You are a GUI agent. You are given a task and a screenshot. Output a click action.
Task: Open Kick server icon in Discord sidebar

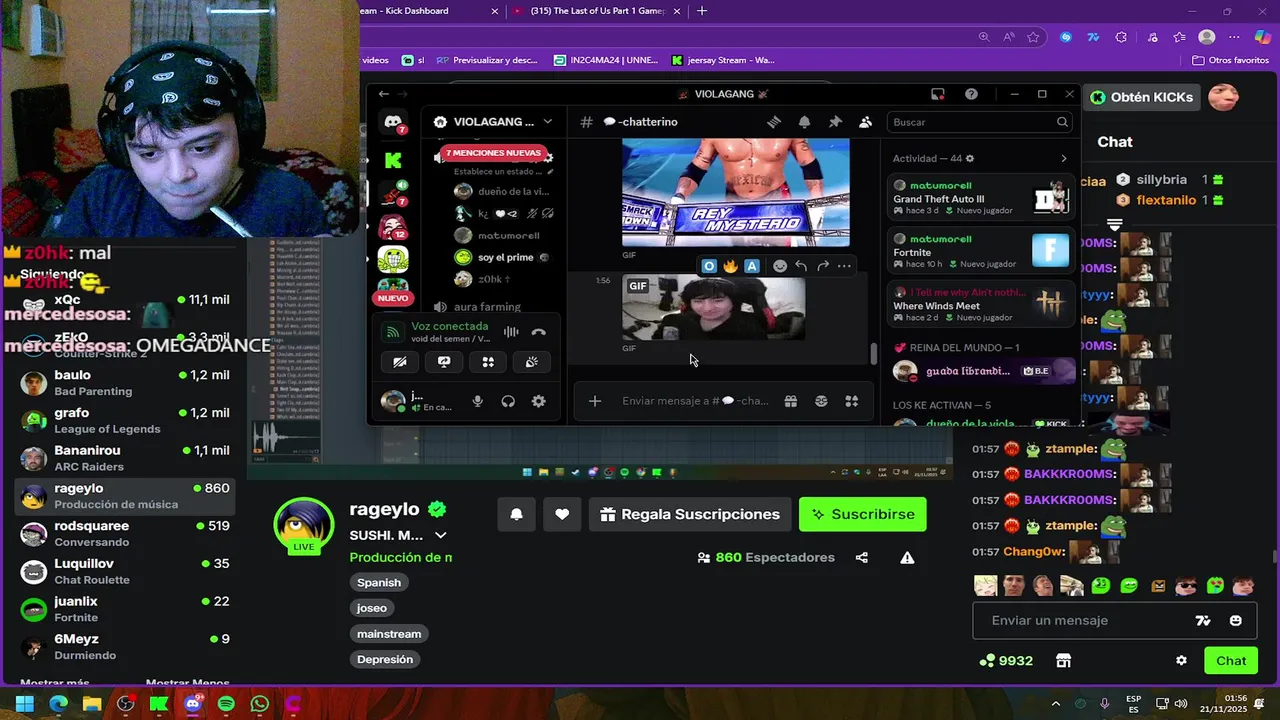click(393, 160)
